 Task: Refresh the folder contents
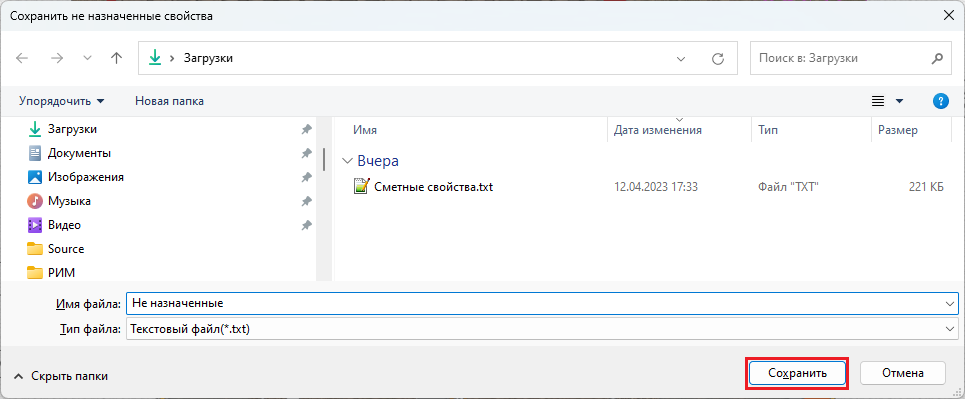[718, 58]
